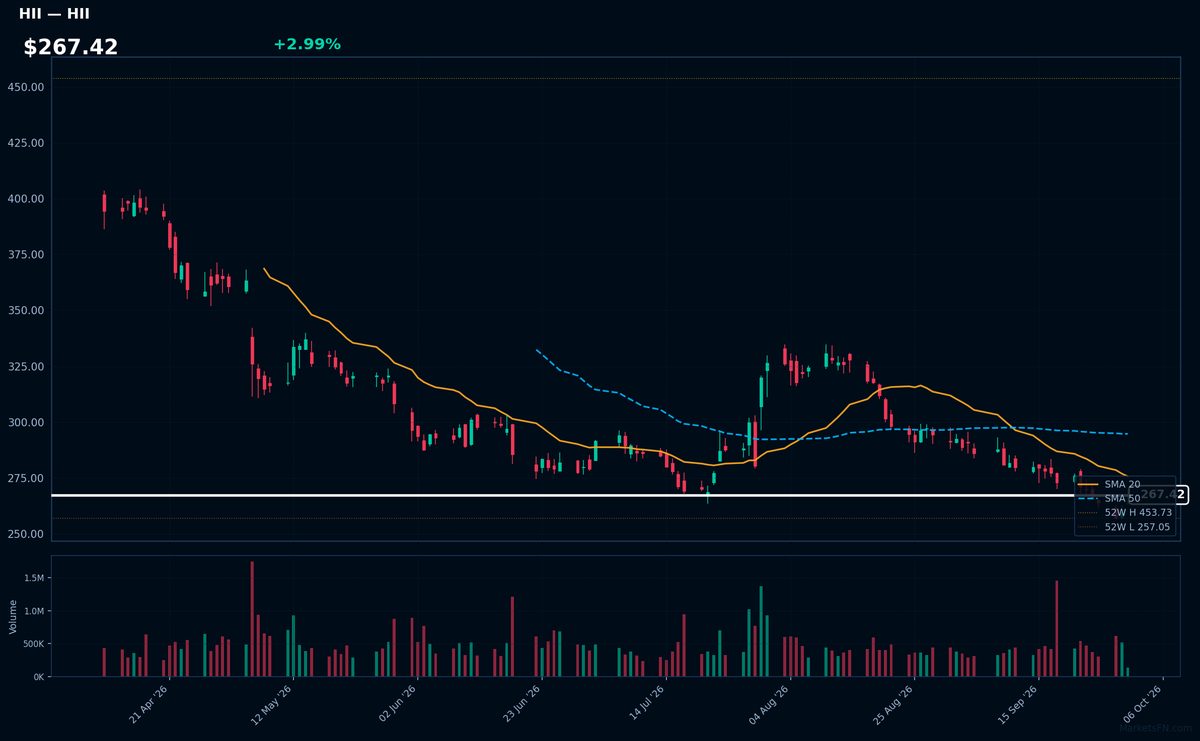Click the 1.5M volume axis label
This screenshot has width=1200, height=741.
[x=33, y=579]
